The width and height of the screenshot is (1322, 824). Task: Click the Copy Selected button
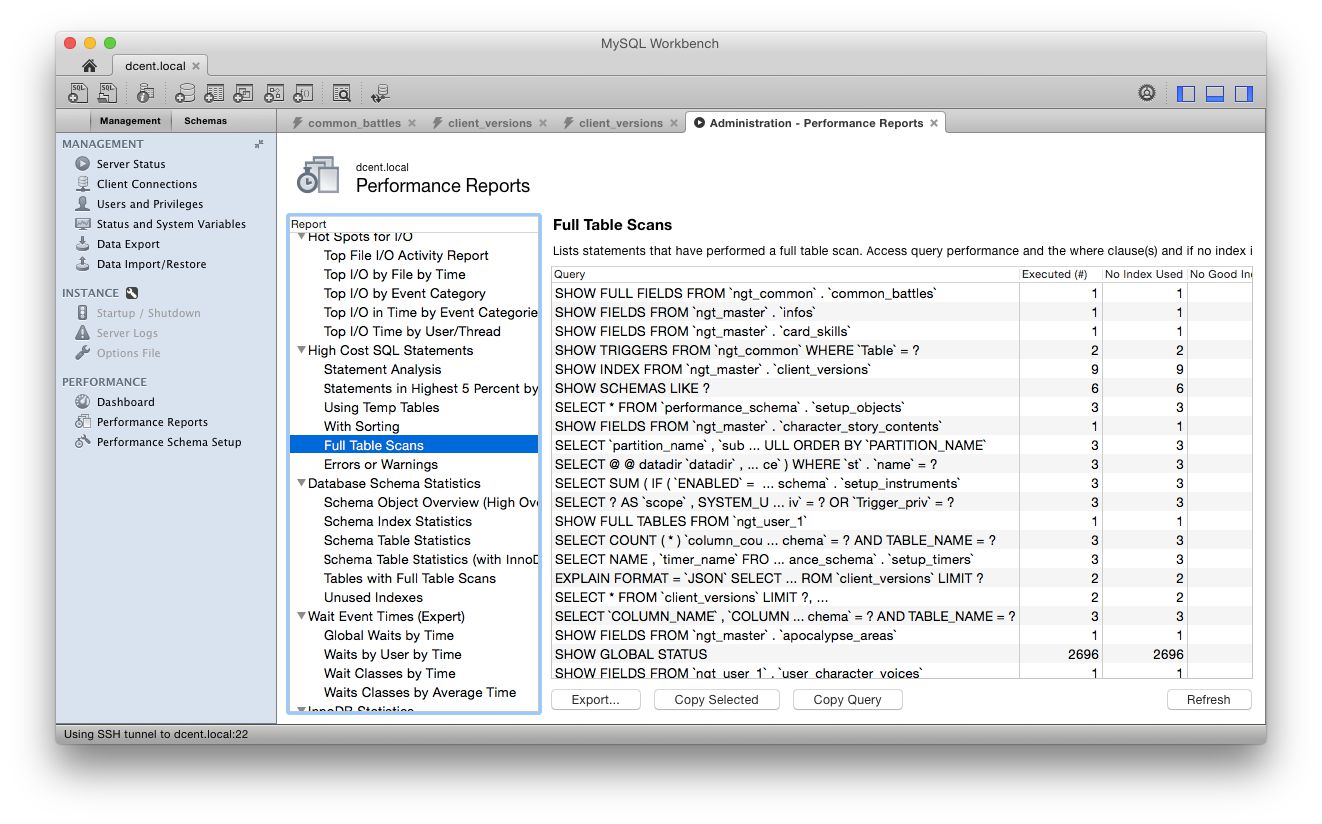(716, 700)
